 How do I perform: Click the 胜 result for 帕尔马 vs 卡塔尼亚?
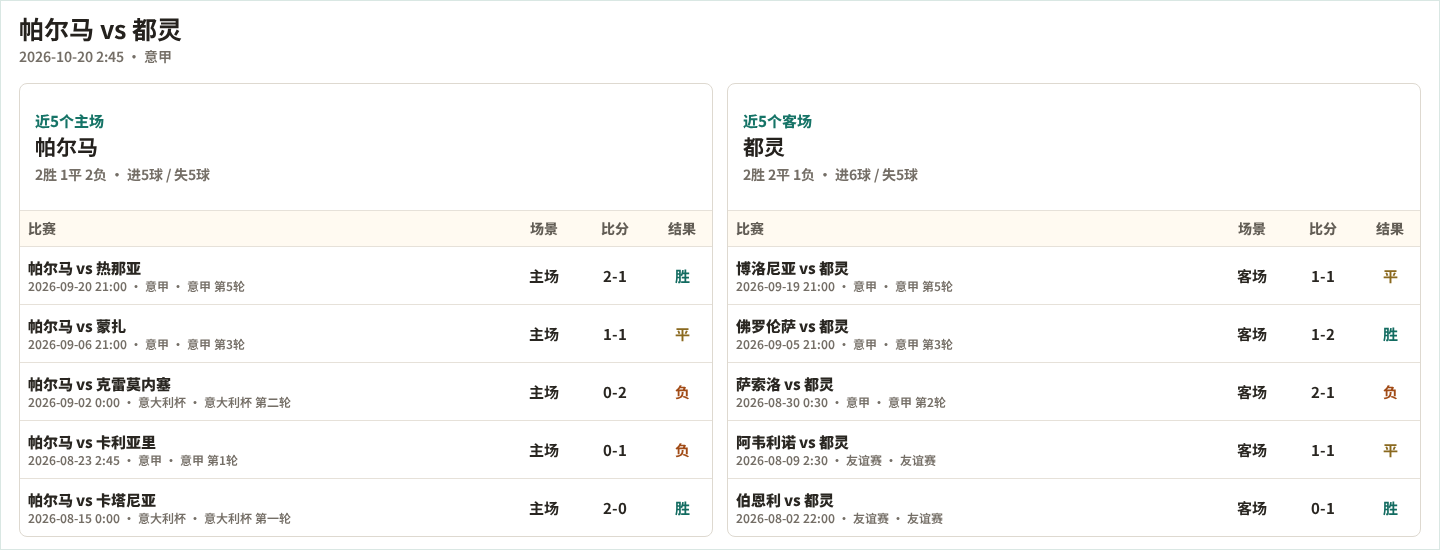[x=682, y=508]
